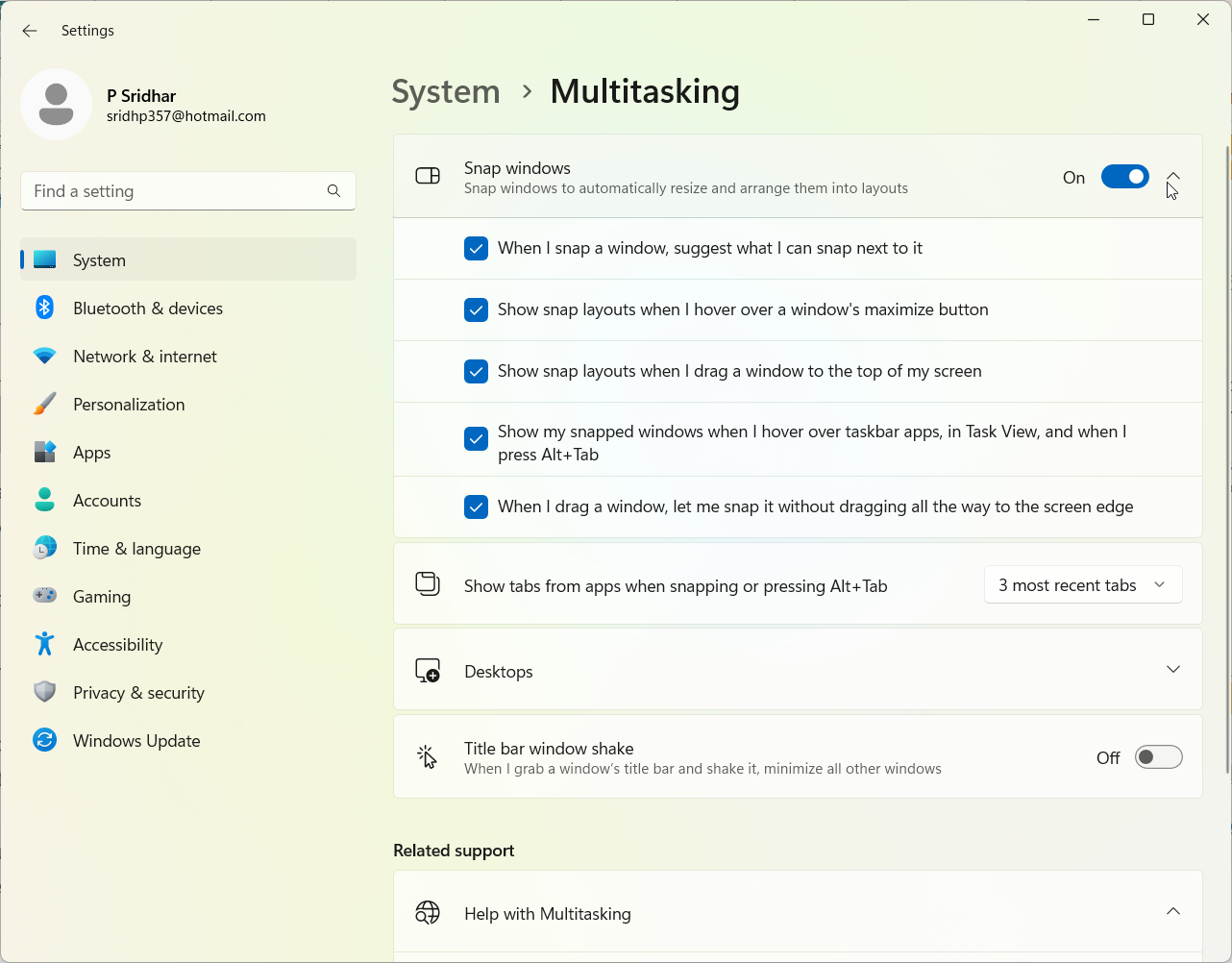This screenshot has height=963, width=1232.
Task: Open the Personalization page
Action: pyautogui.click(x=188, y=404)
